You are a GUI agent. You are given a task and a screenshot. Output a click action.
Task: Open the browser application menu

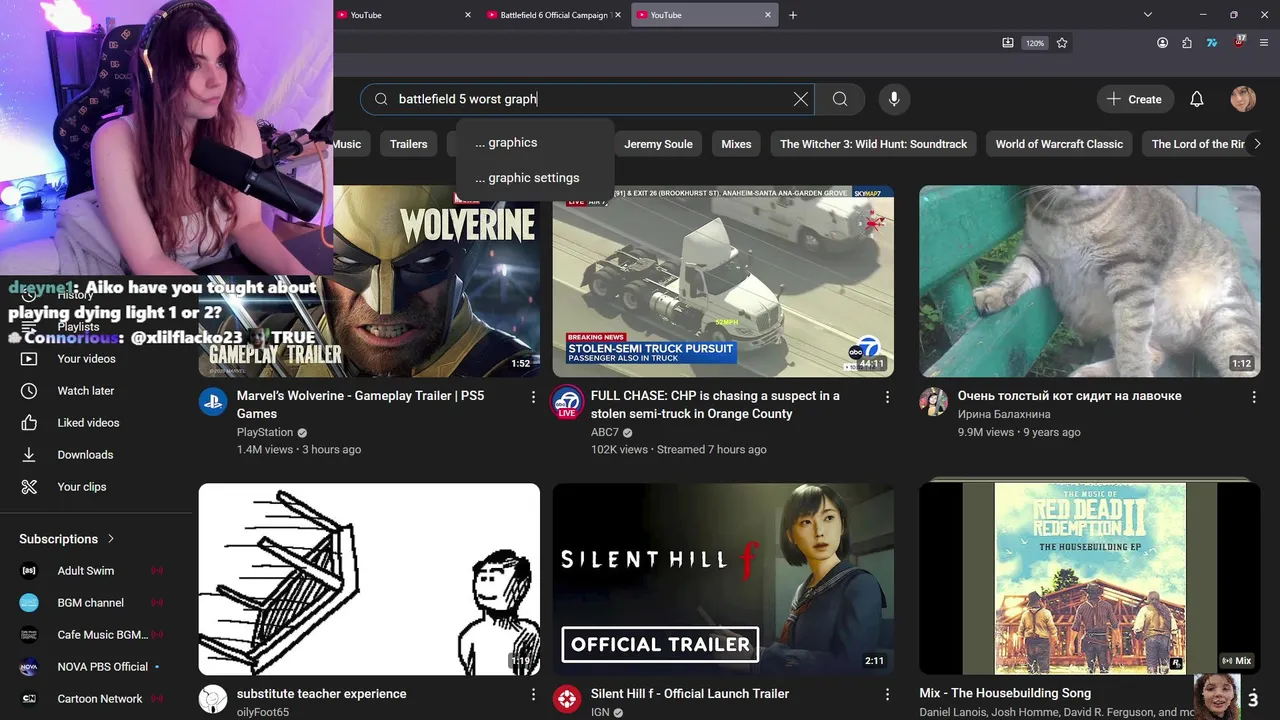(1265, 43)
